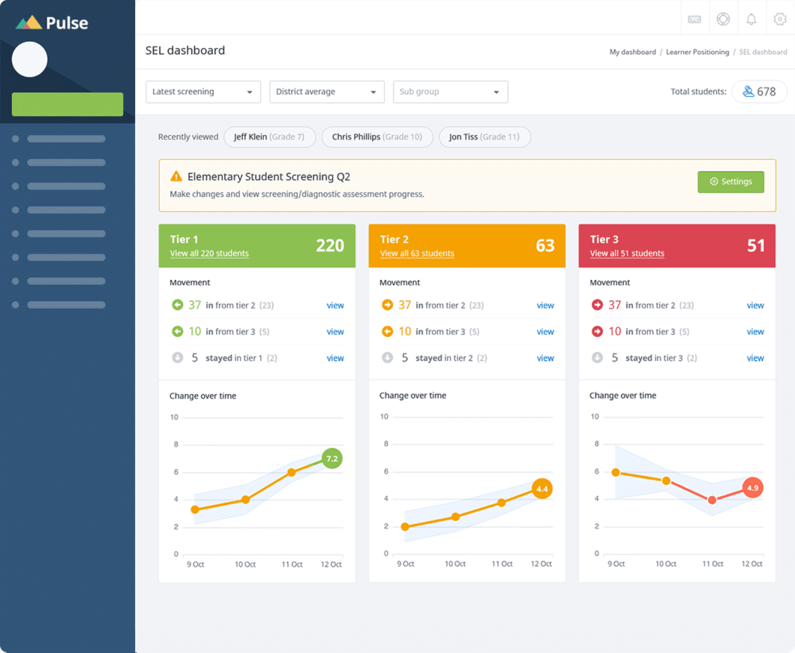The height and width of the screenshot is (653, 795).
Task: View all 63 students link
Action: coord(417,253)
